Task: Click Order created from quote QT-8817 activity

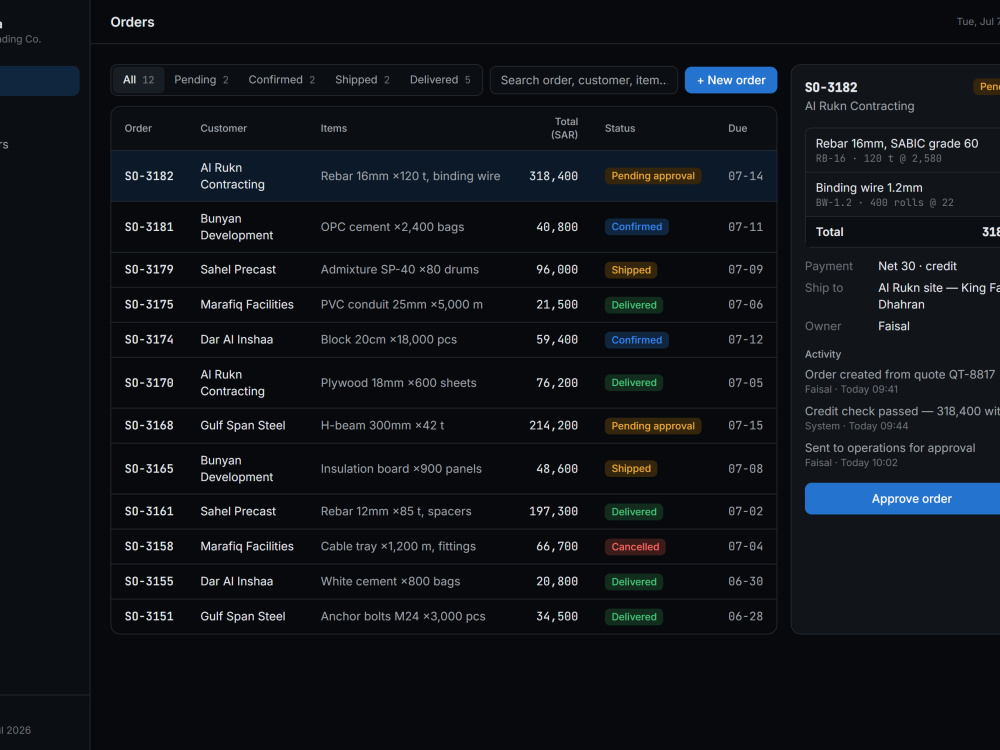Action: (x=899, y=374)
